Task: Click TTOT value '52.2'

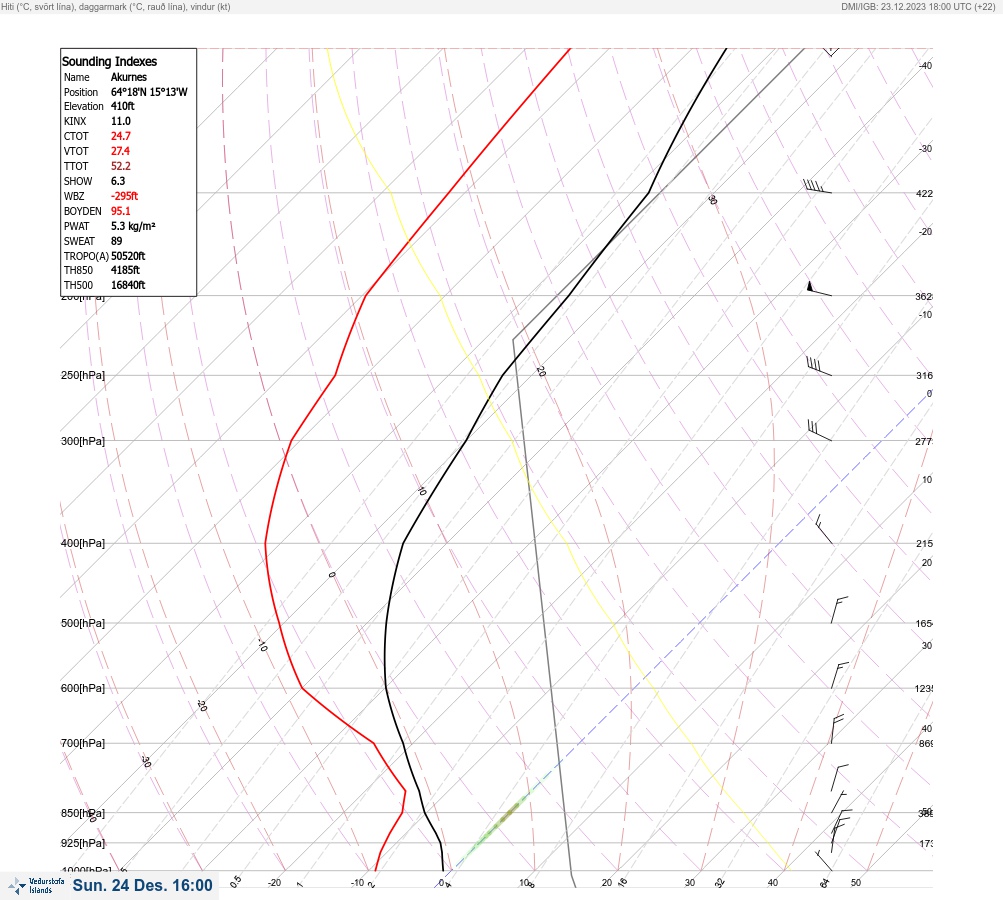Action: point(121,166)
